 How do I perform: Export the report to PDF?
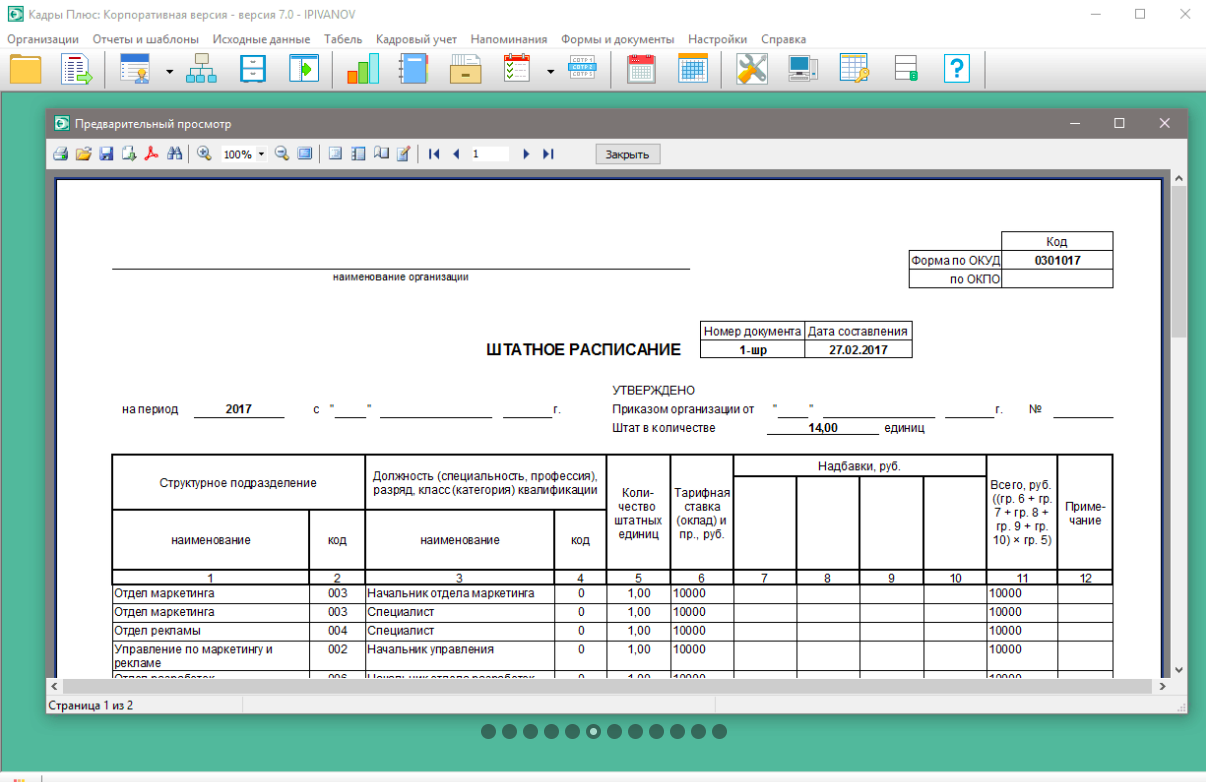point(153,154)
